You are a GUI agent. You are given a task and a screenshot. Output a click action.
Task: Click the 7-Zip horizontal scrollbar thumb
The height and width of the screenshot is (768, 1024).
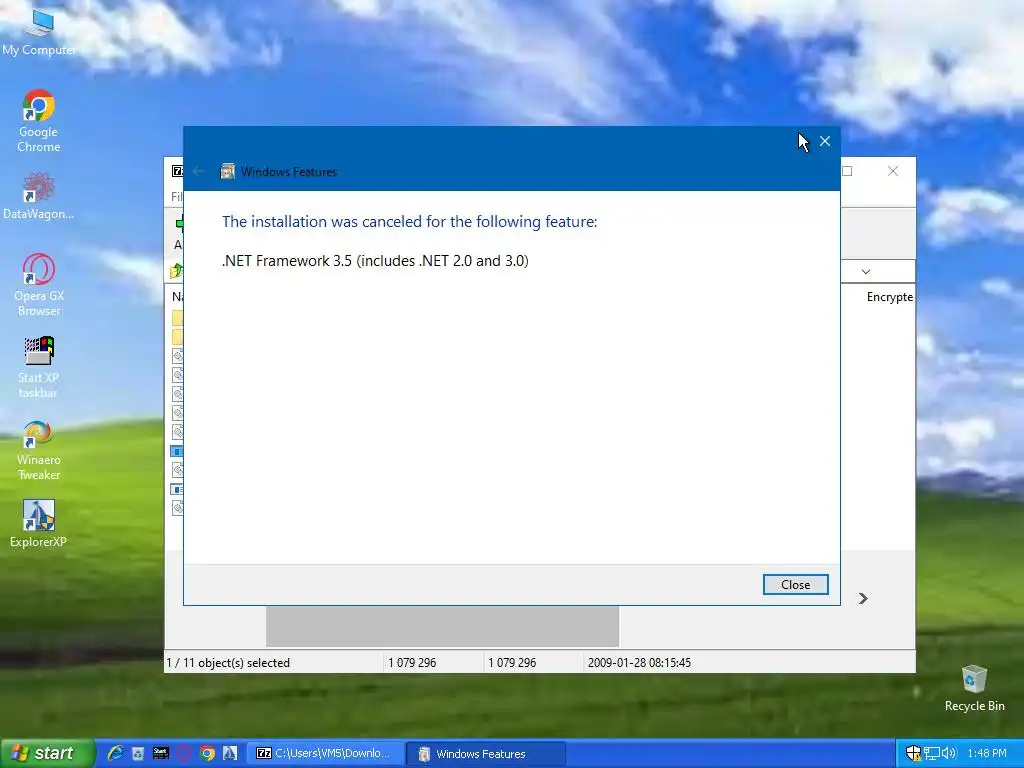coord(442,626)
